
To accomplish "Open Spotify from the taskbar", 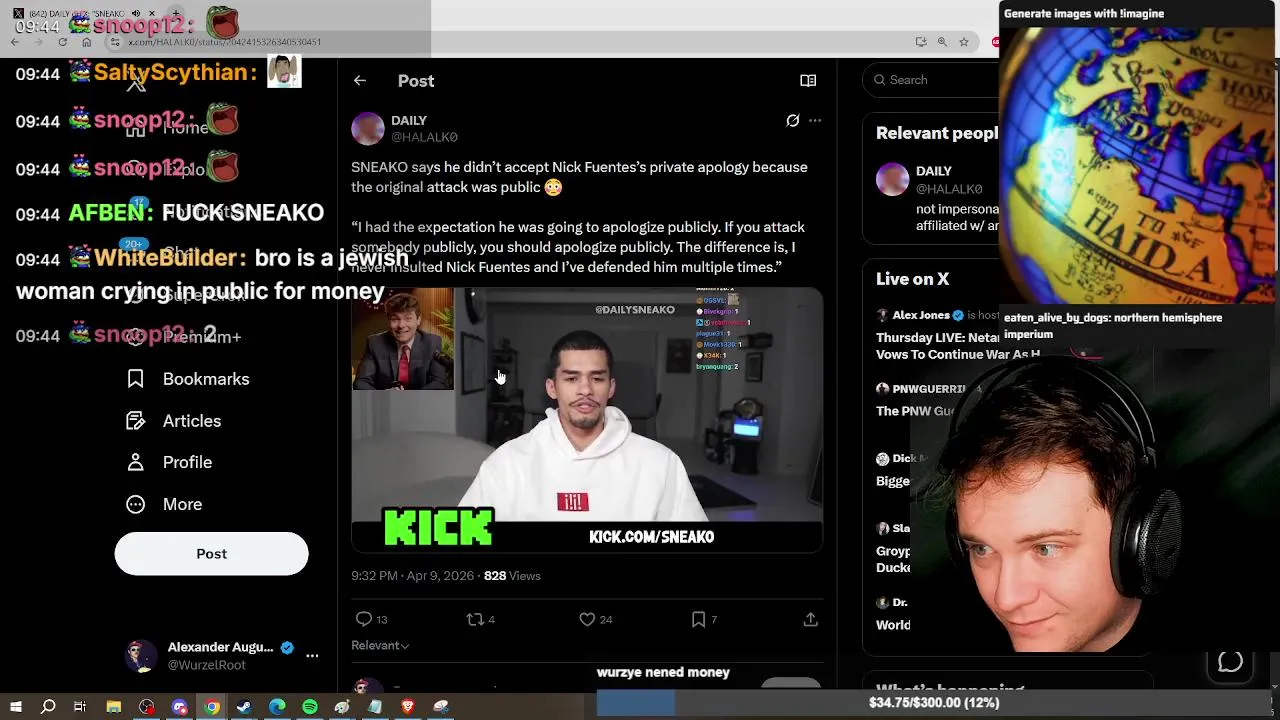I will pyautogui.click(x=310, y=707).
